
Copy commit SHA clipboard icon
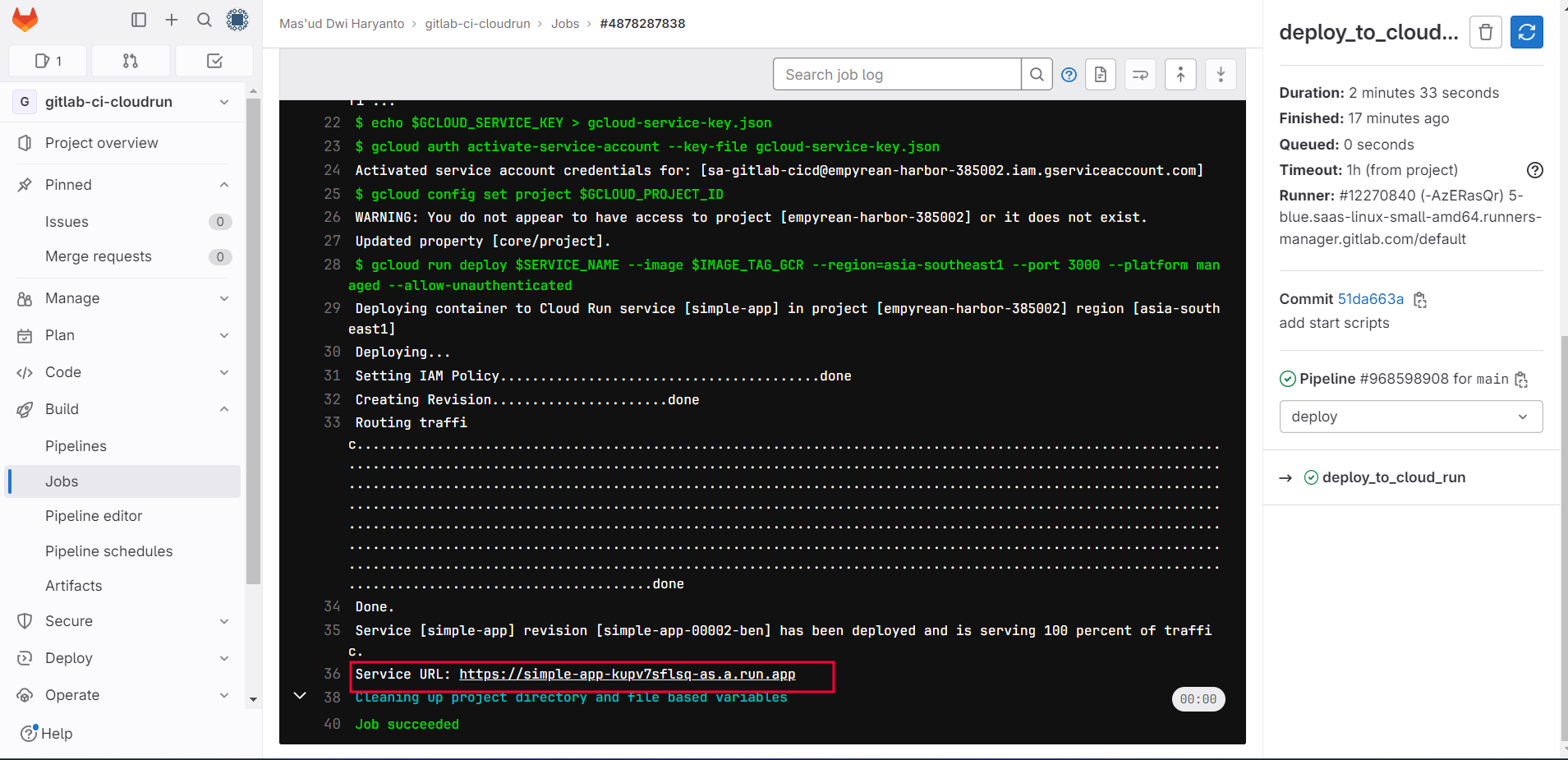click(1420, 300)
